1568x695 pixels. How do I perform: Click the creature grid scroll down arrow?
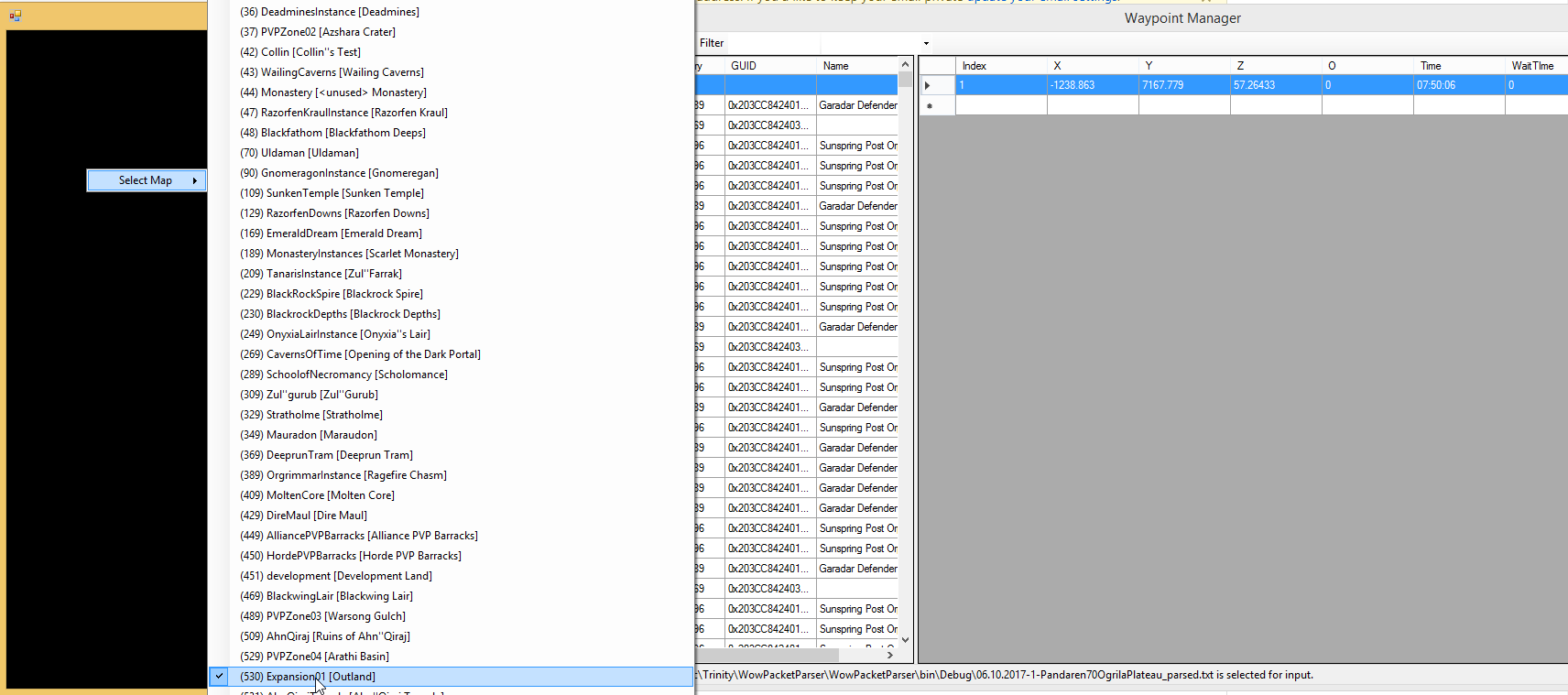pos(905,640)
